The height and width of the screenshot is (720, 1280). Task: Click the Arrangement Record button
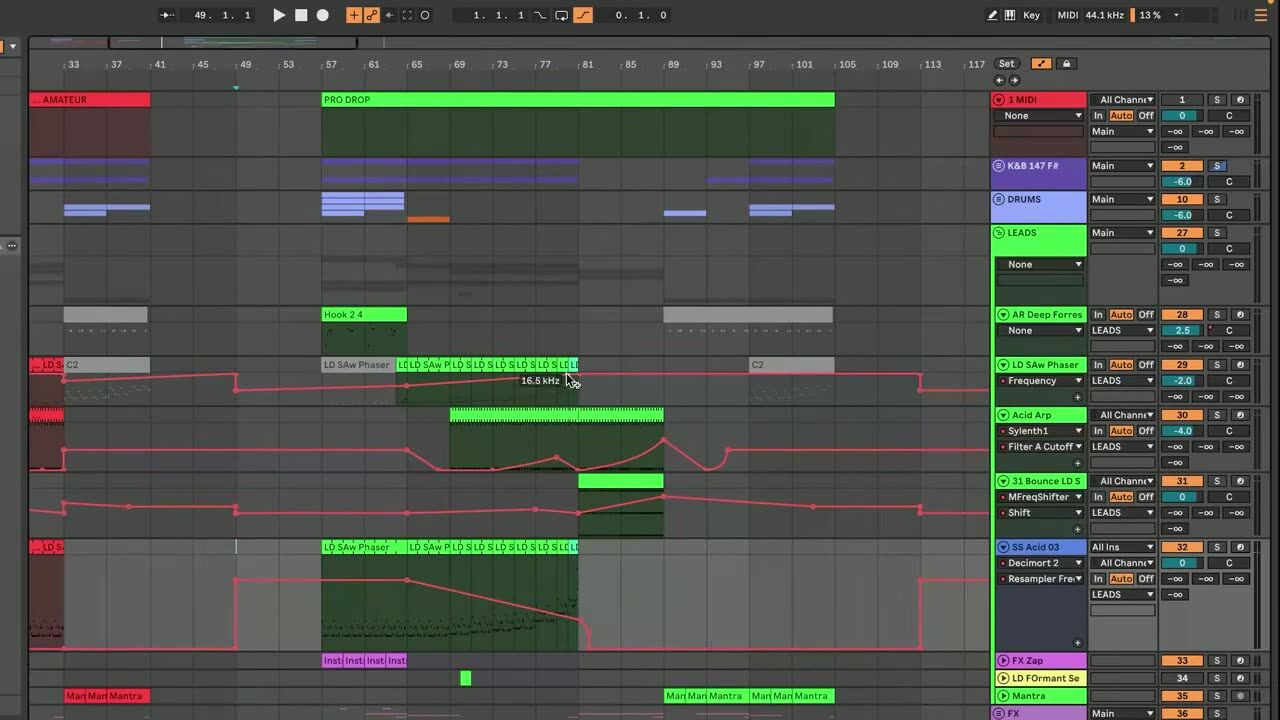pos(323,15)
